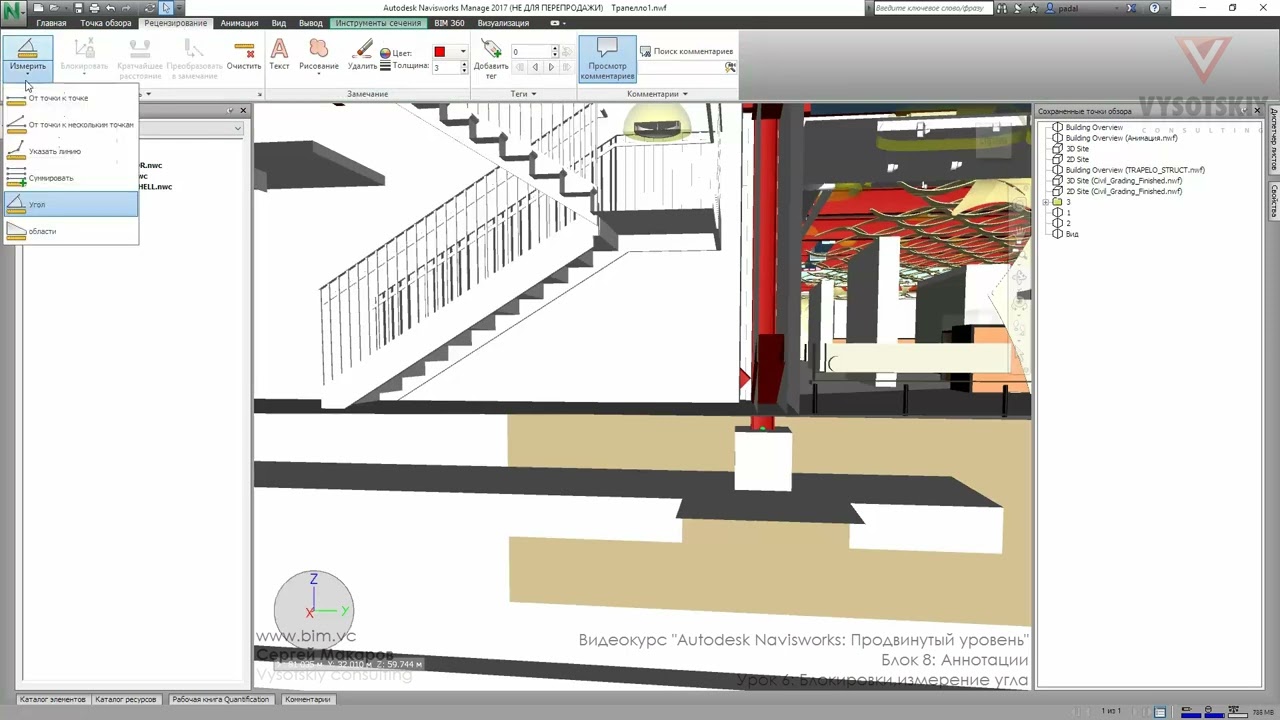
Task: Click the keyword search input field
Action: 935,8
